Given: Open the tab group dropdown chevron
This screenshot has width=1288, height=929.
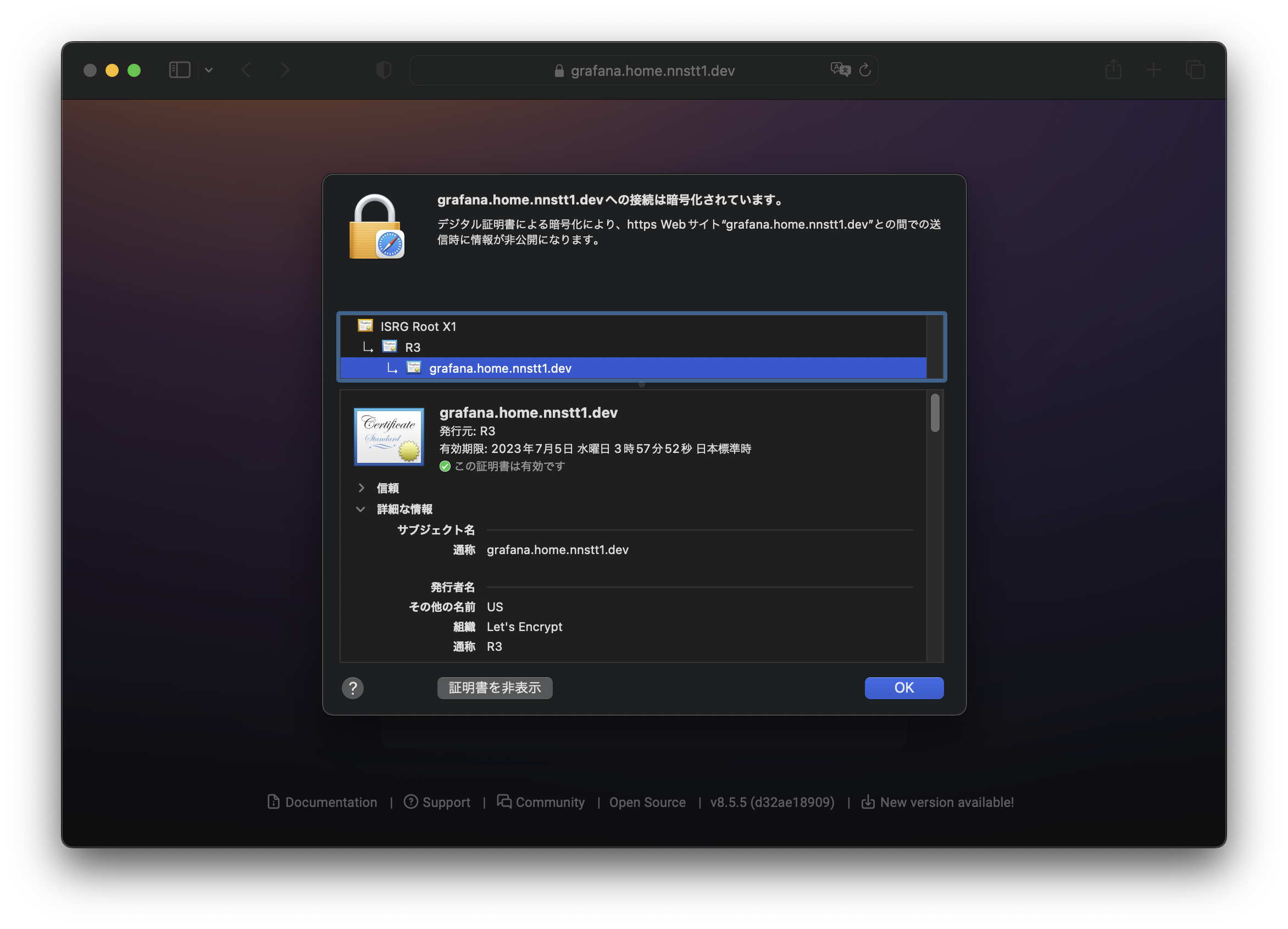Looking at the screenshot, I should pos(209,70).
